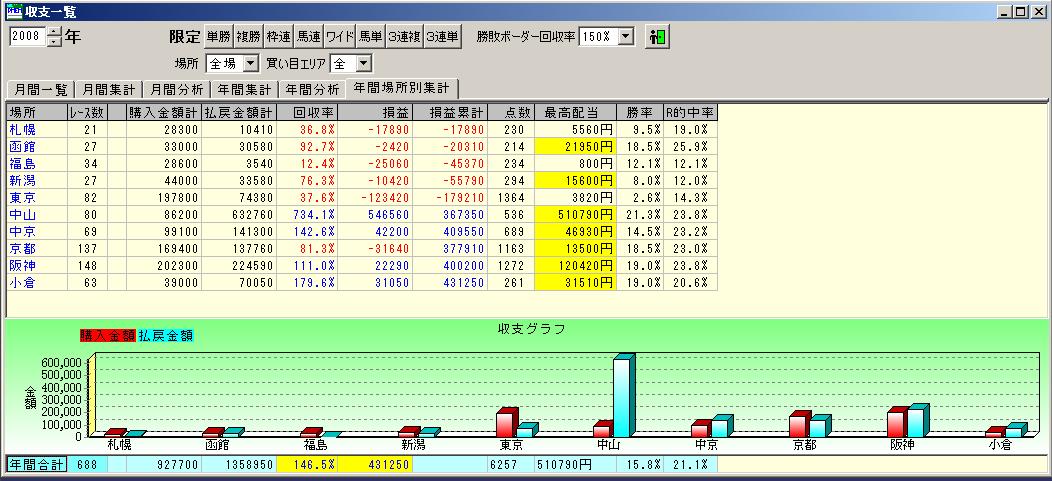Screen dimensions: 1052x481
Task: Increase the year with up arrow
Action: pyautogui.click(x=54, y=32)
